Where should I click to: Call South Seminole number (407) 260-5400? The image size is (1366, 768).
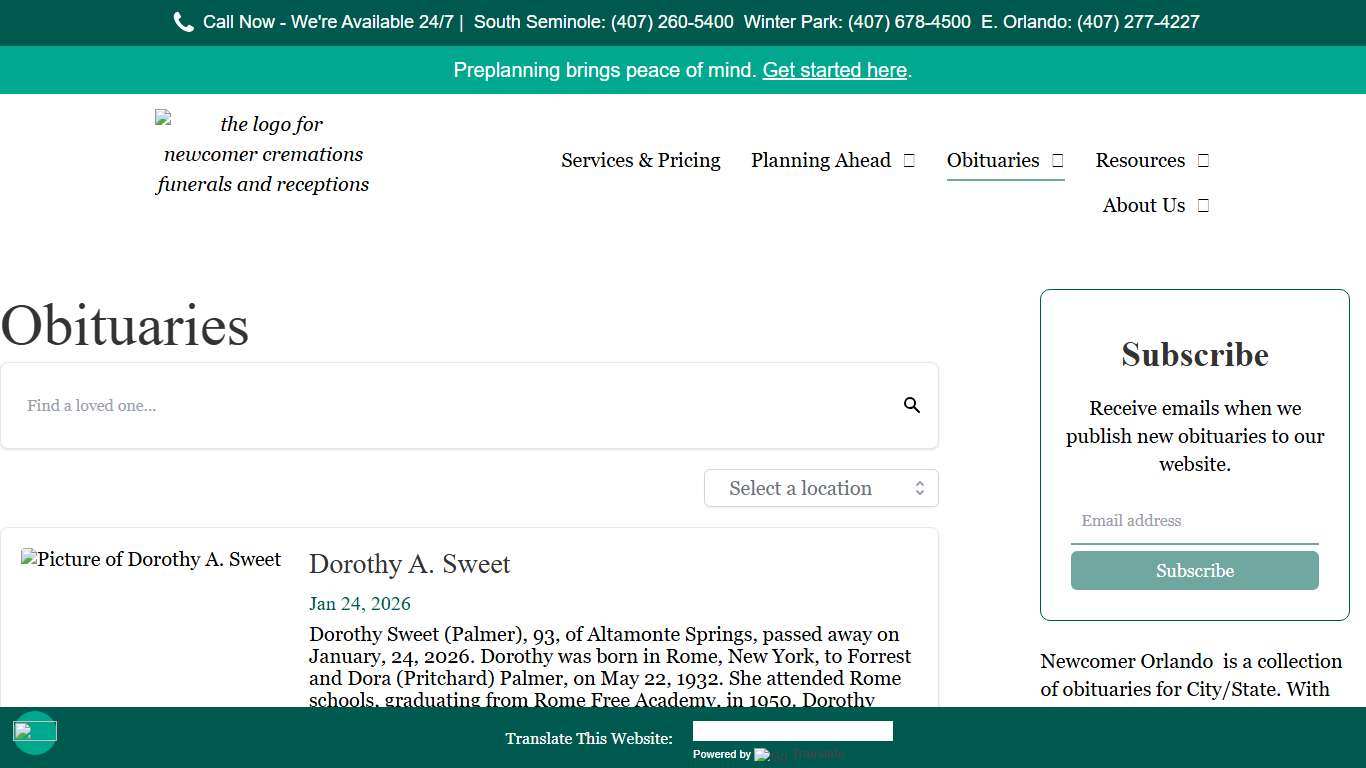(x=672, y=22)
